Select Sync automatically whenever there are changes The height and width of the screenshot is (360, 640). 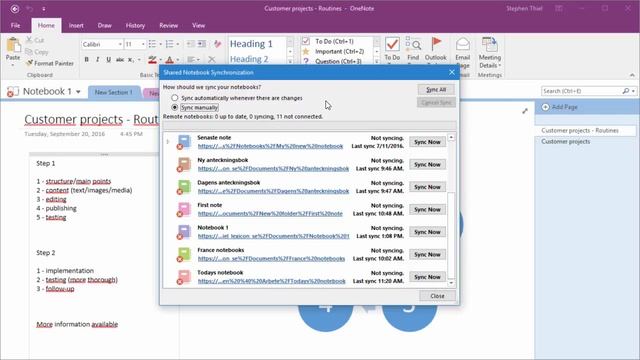175,98
